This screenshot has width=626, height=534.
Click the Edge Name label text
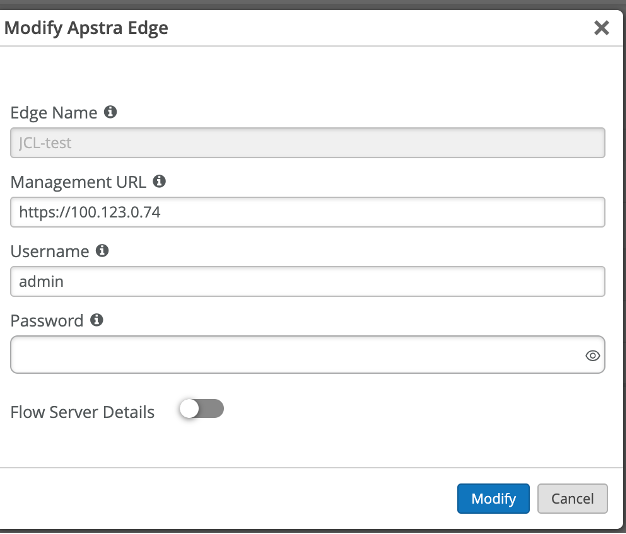tap(54, 113)
